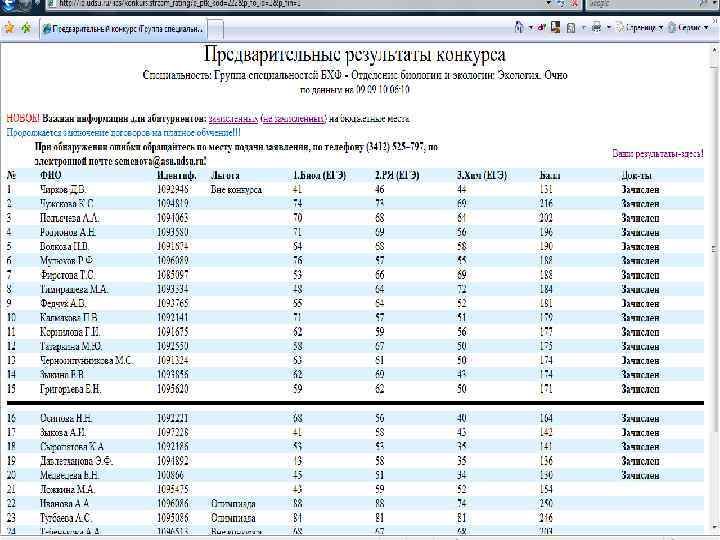The image size is (720, 540).
Task: Click the Идентиф. column header
Action: tap(177, 175)
